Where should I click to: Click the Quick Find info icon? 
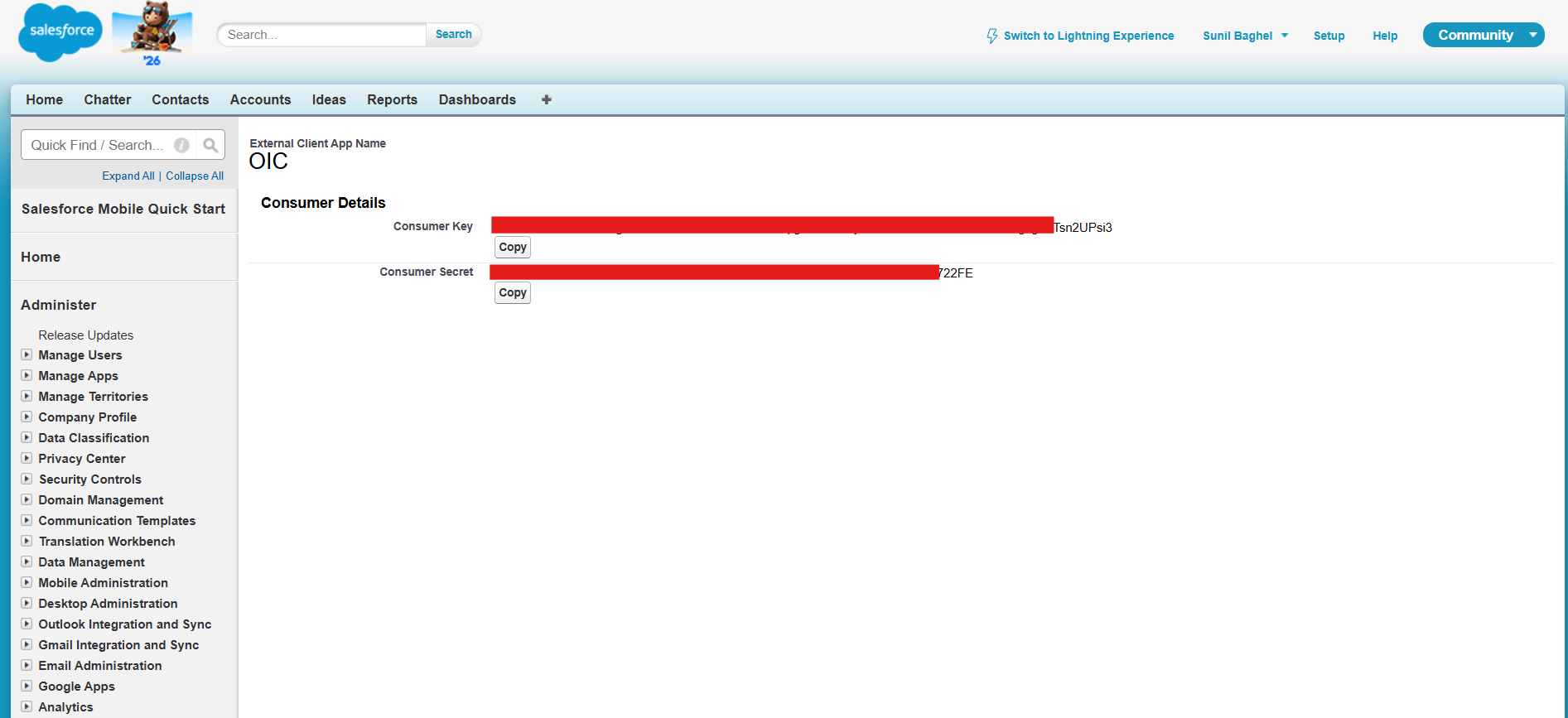181,145
